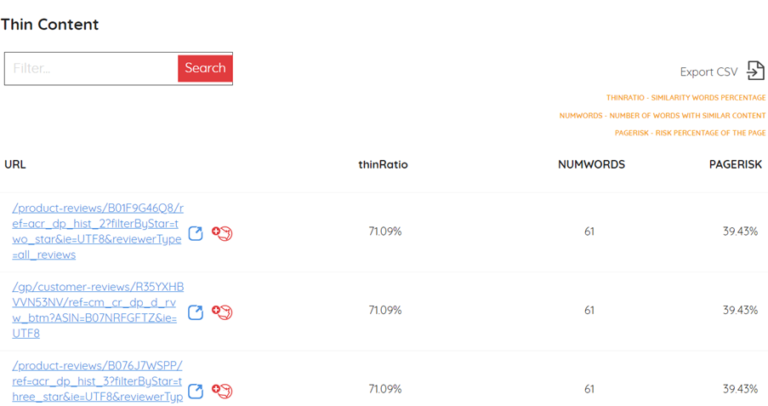
Task: Click the red Search button
Action: pos(205,68)
